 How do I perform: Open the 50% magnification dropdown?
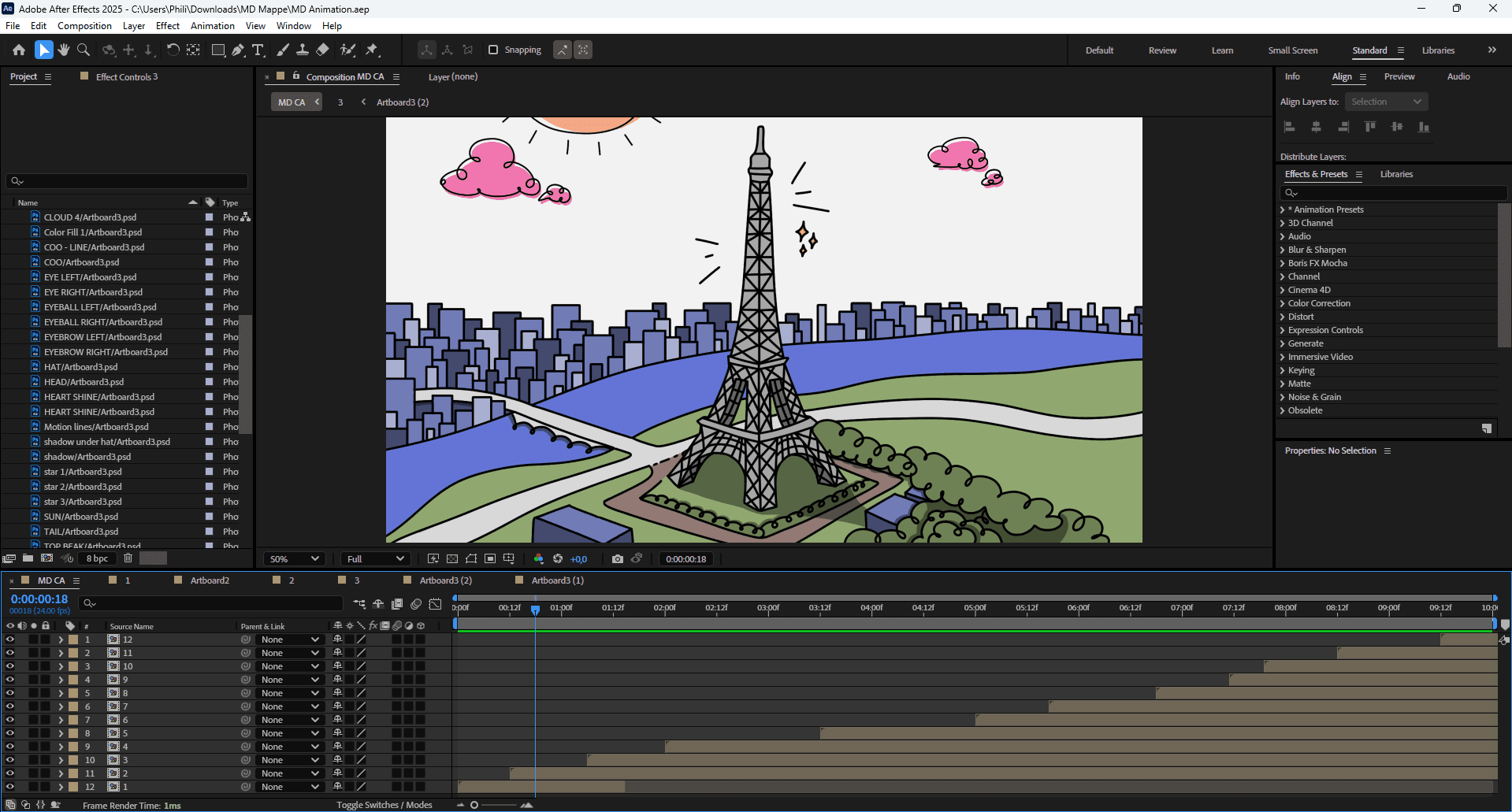click(295, 558)
